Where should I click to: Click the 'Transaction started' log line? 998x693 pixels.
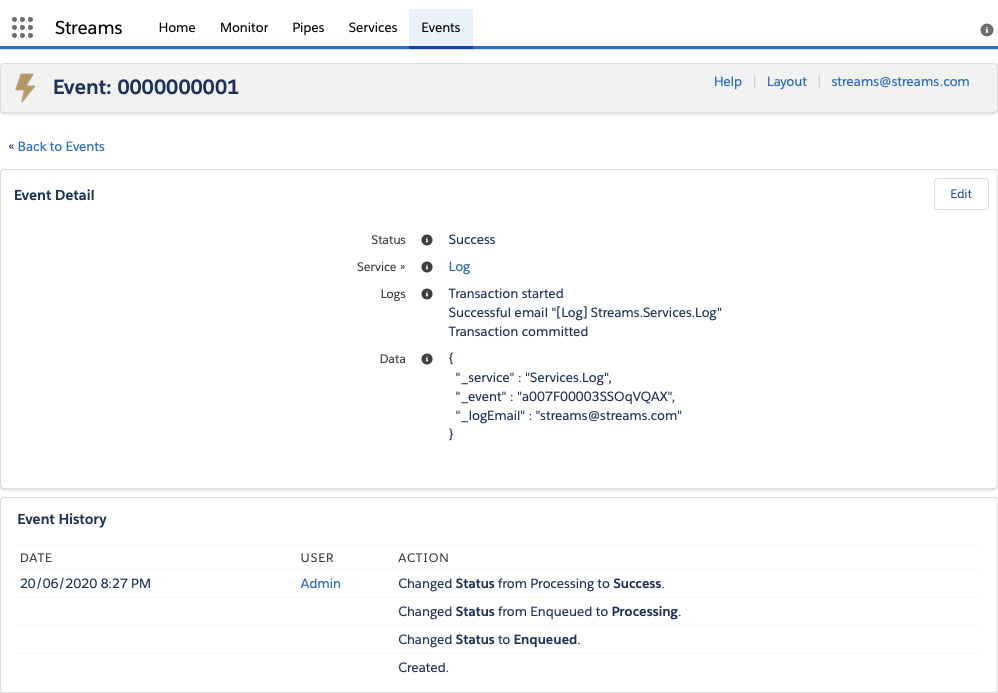(x=506, y=293)
